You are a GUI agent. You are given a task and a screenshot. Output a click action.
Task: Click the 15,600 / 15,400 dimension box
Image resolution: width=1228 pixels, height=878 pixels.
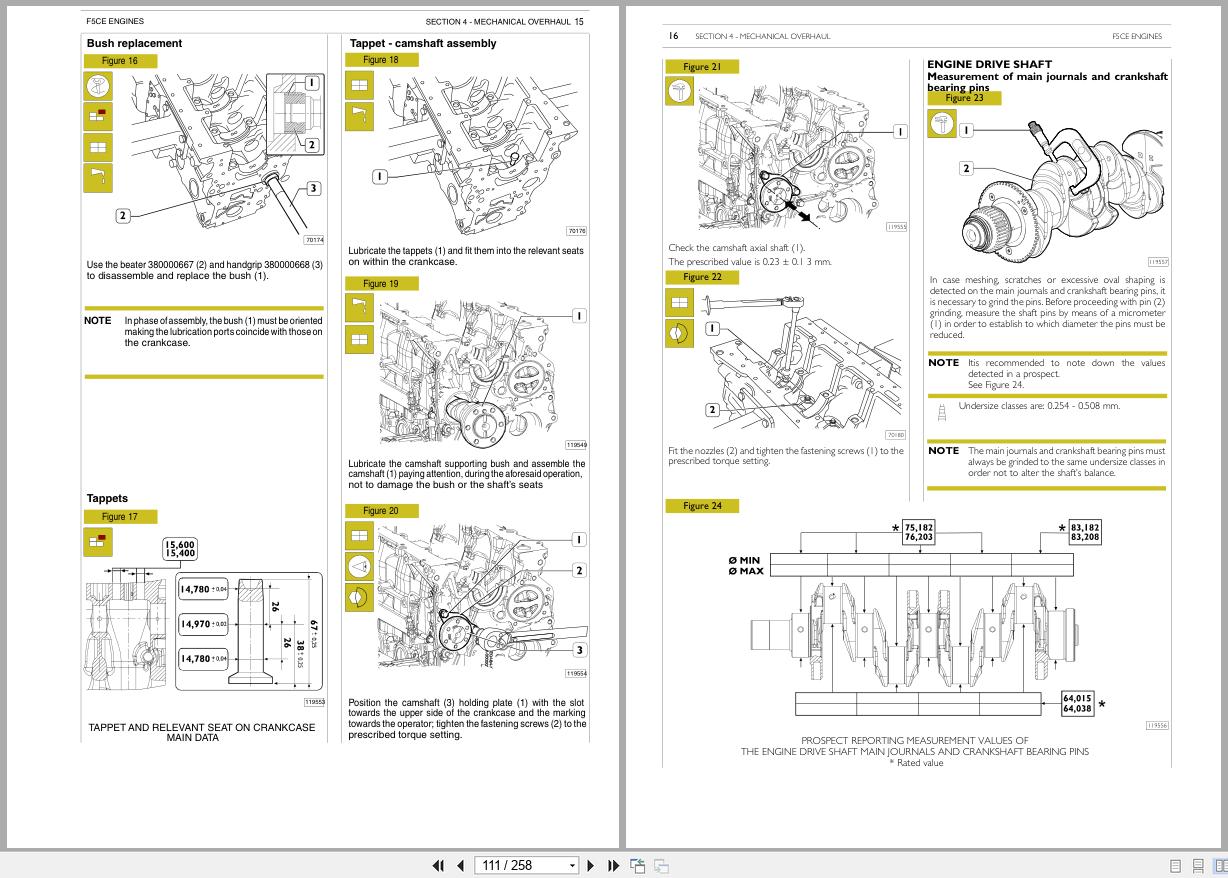pyautogui.click(x=181, y=549)
